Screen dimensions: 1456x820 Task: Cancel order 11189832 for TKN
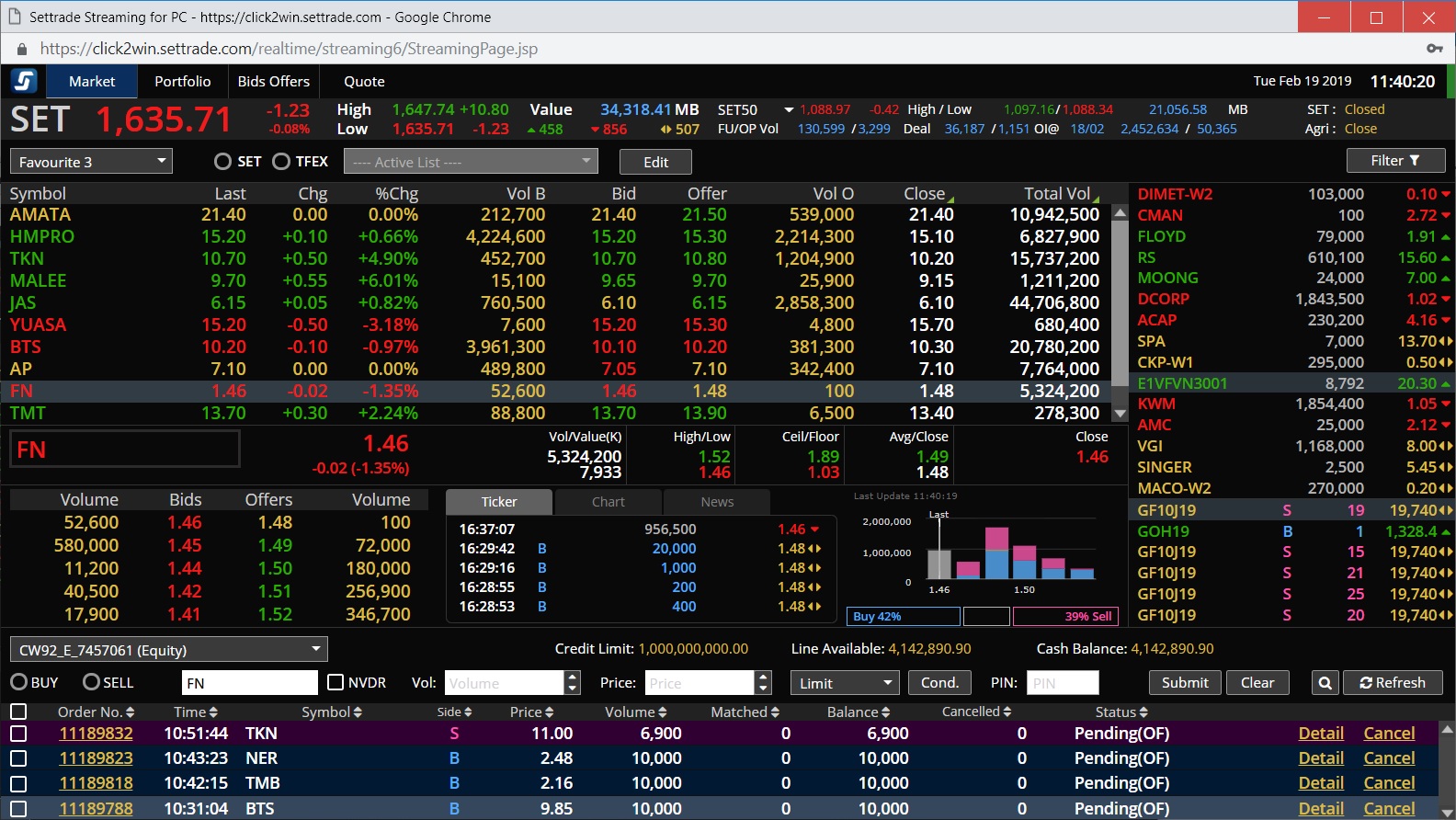pyautogui.click(x=1388, y=734)
